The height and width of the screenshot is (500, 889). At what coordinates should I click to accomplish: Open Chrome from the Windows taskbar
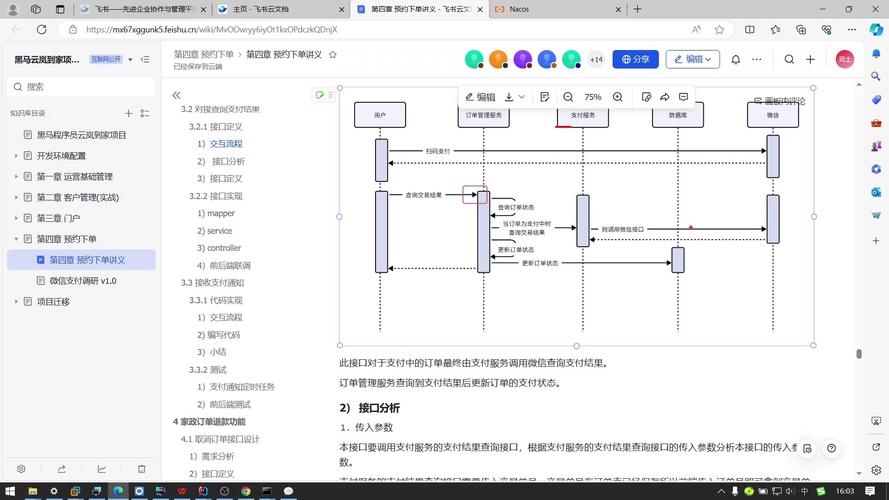coord(245,491)
